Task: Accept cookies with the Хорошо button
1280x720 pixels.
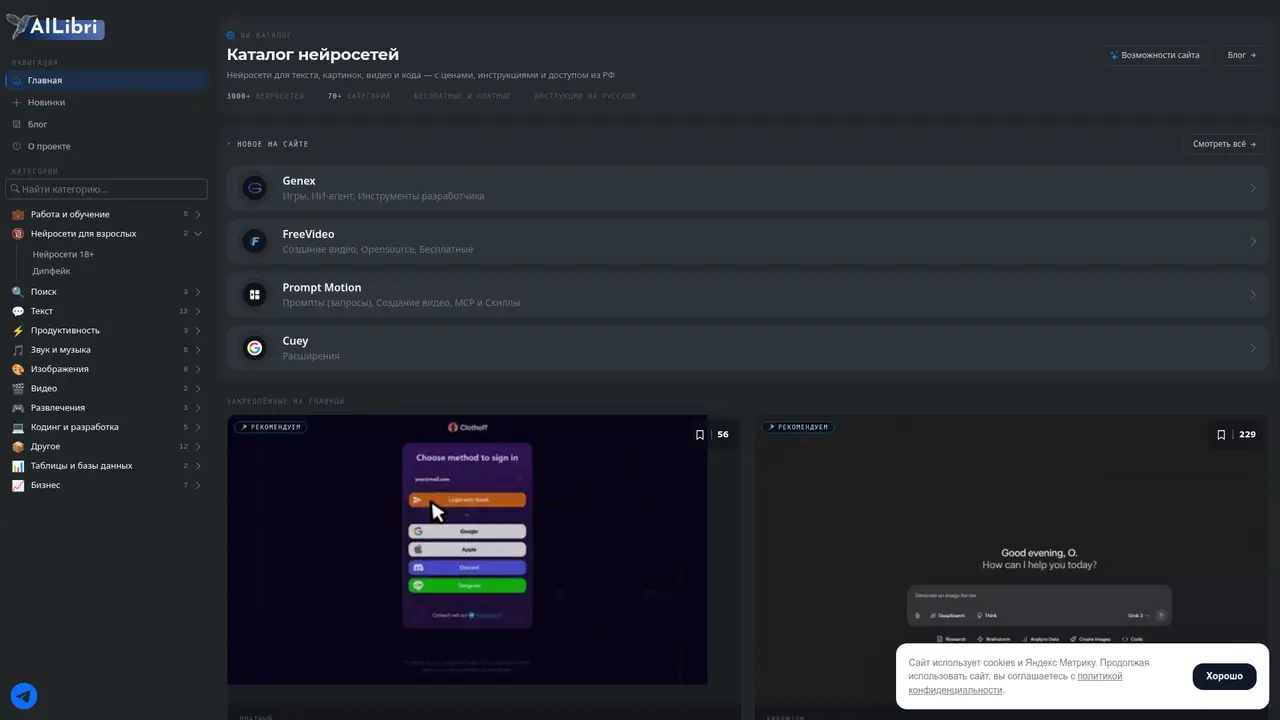Action: click(x=1224, y=676)
